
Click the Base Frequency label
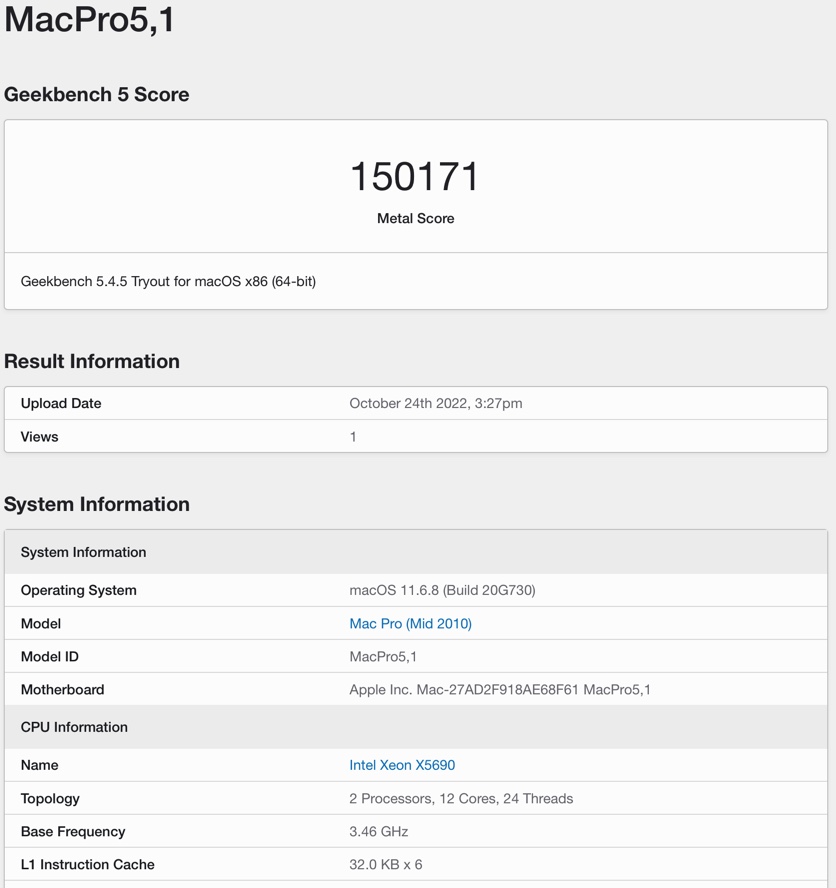[x=73, y=831]
